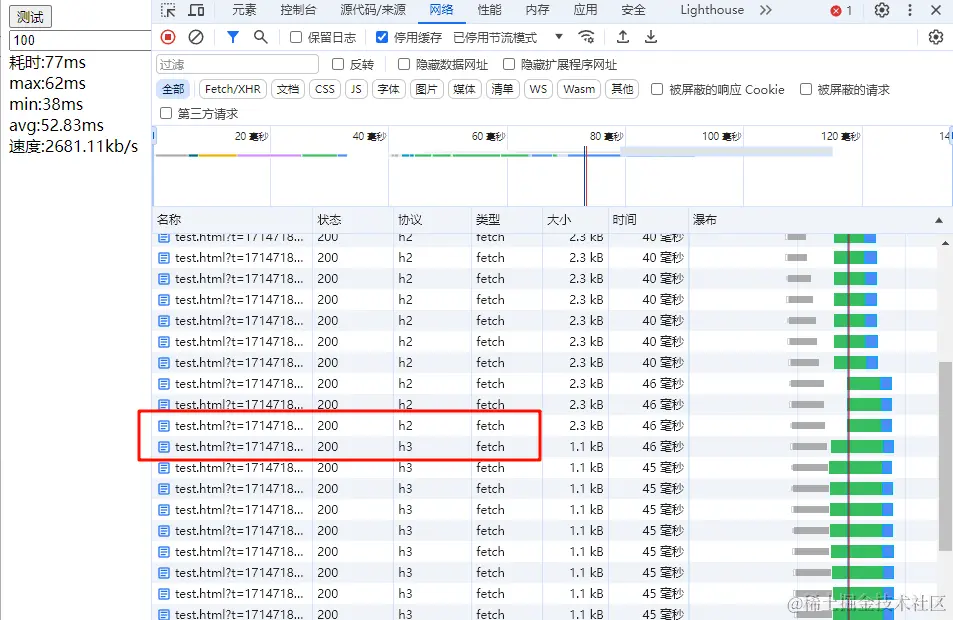
Task: Enable the preserve log checkbox
Action: pos(295,37)
